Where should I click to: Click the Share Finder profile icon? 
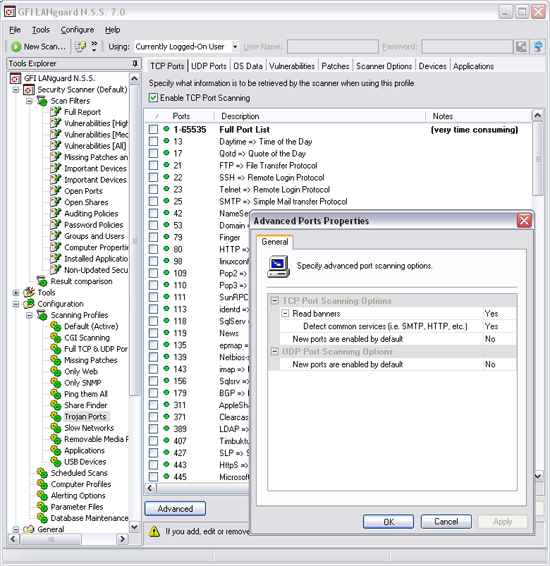tap(56, 405)
